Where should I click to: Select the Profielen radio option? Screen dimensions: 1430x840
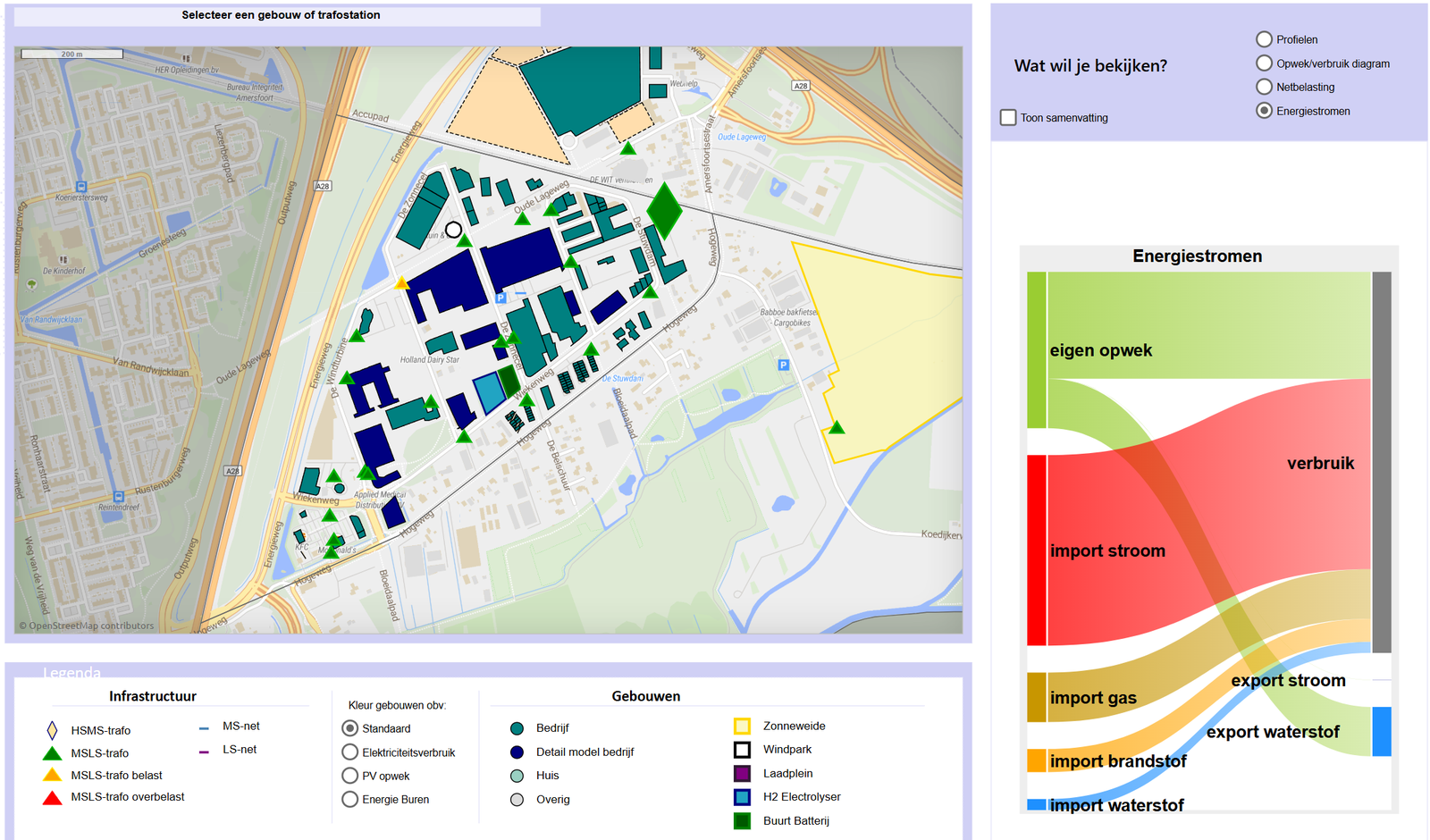pos(1264,39)
